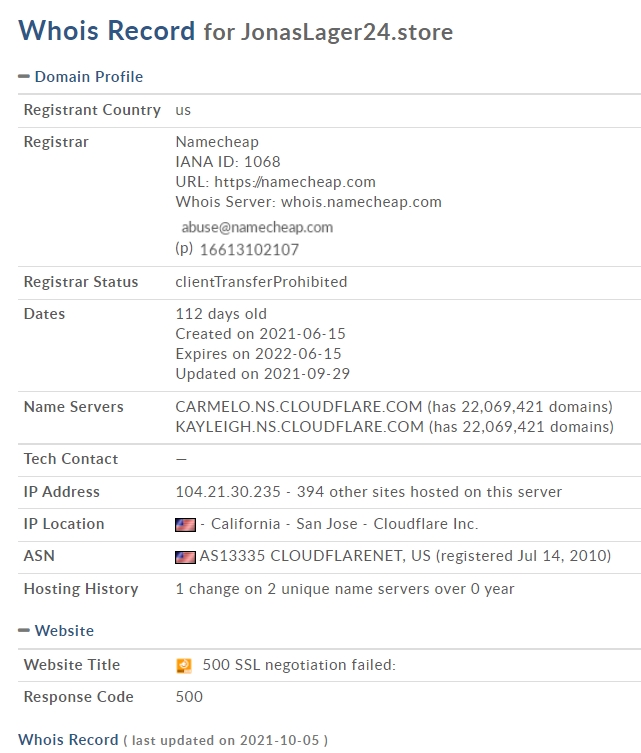Click the 394 other sites hosted text
Image resolution: width=641 pixels, height=753 pixels.
tap(429, 492)
